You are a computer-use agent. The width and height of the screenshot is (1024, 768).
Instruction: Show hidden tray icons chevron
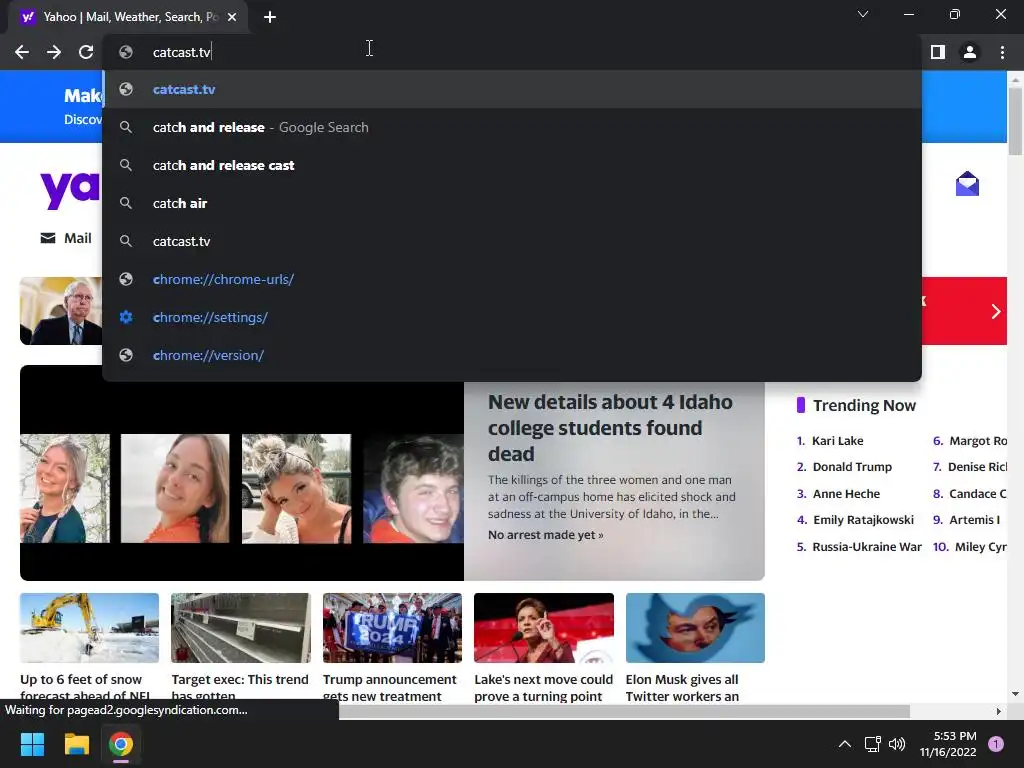click(844, 744)
